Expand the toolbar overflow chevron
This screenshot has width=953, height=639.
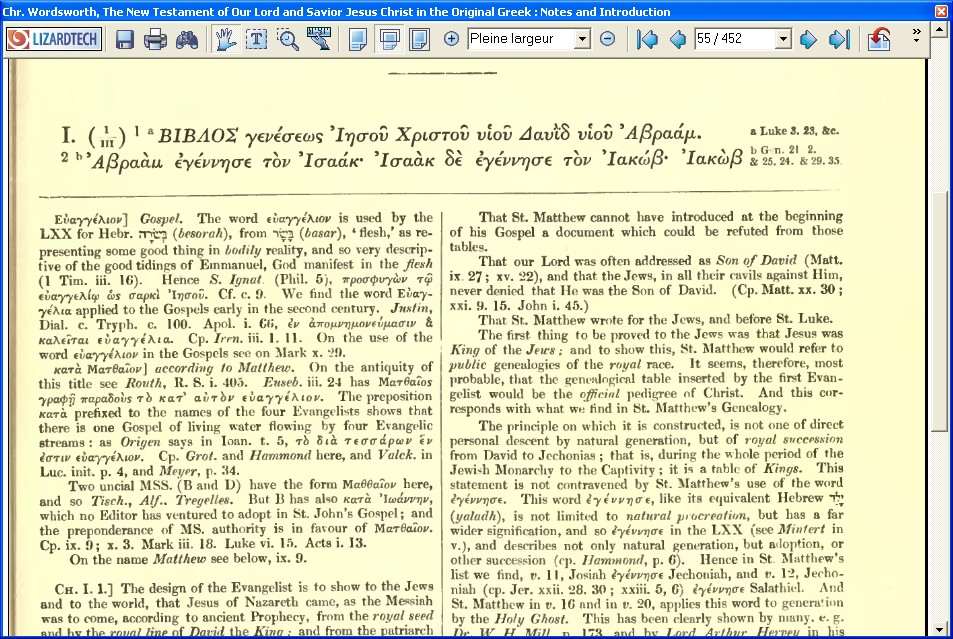click(x=917, y=35)
